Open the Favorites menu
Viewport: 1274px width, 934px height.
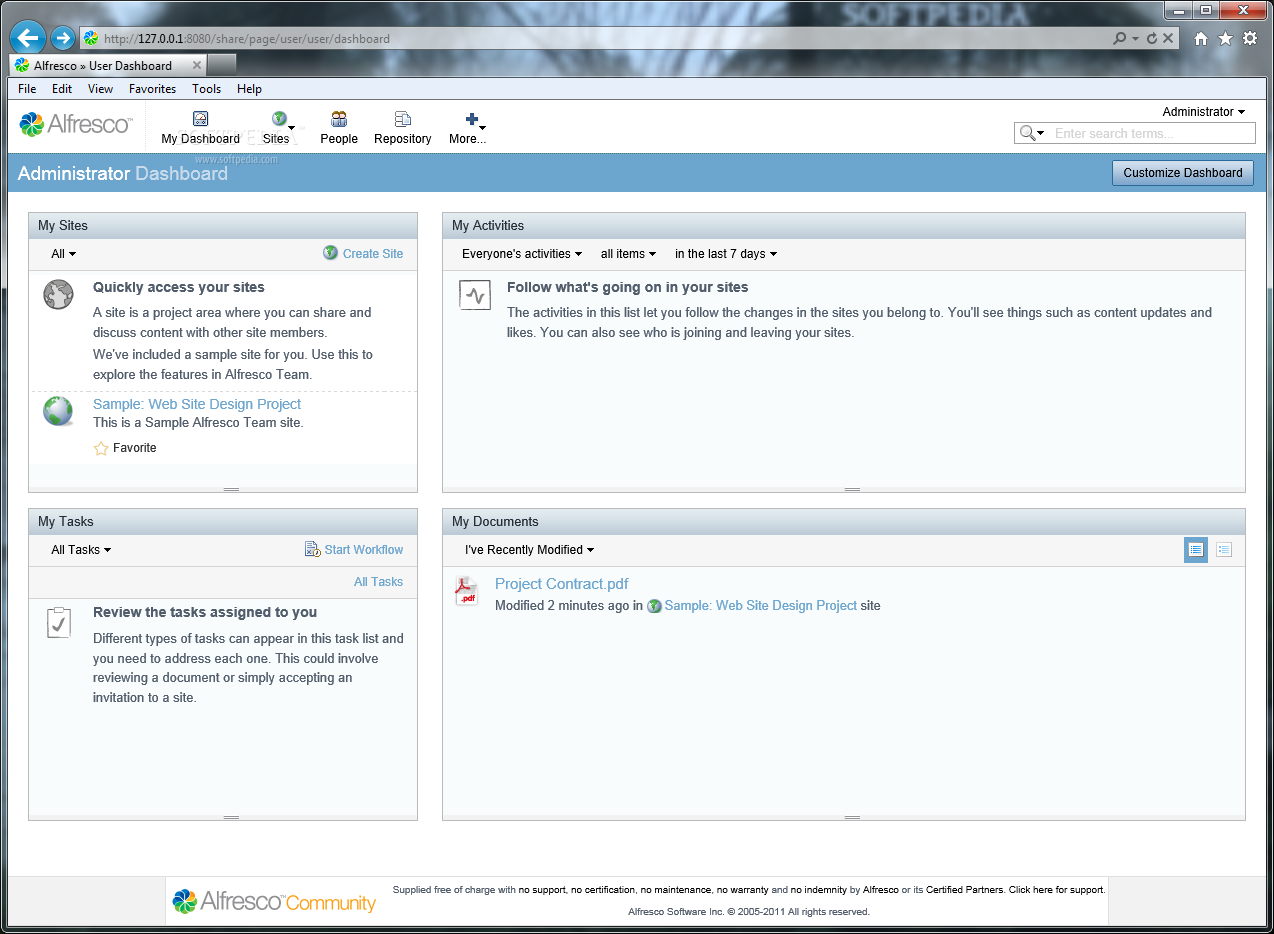152,89
